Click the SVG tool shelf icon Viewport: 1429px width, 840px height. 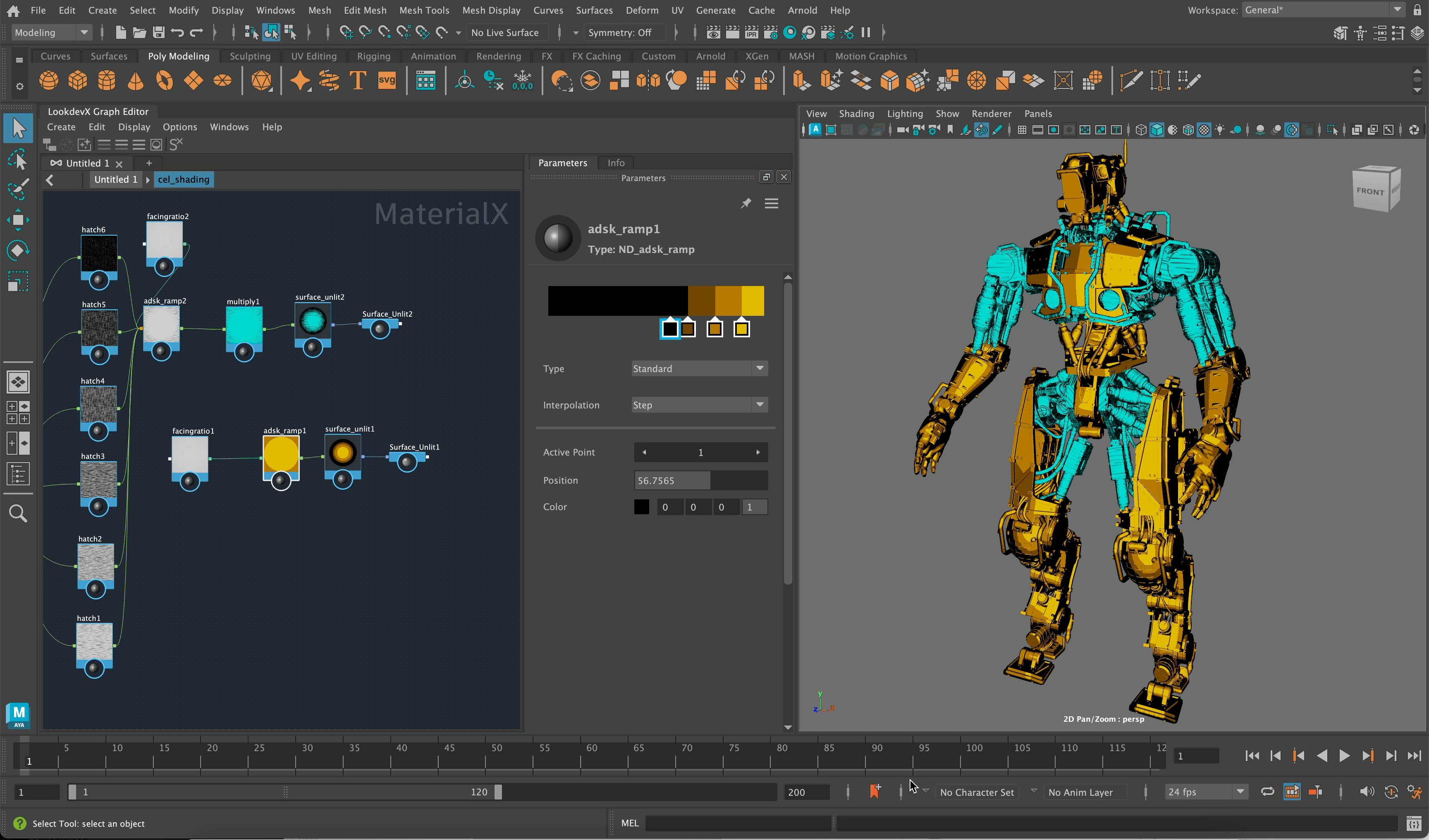(387, 81)
